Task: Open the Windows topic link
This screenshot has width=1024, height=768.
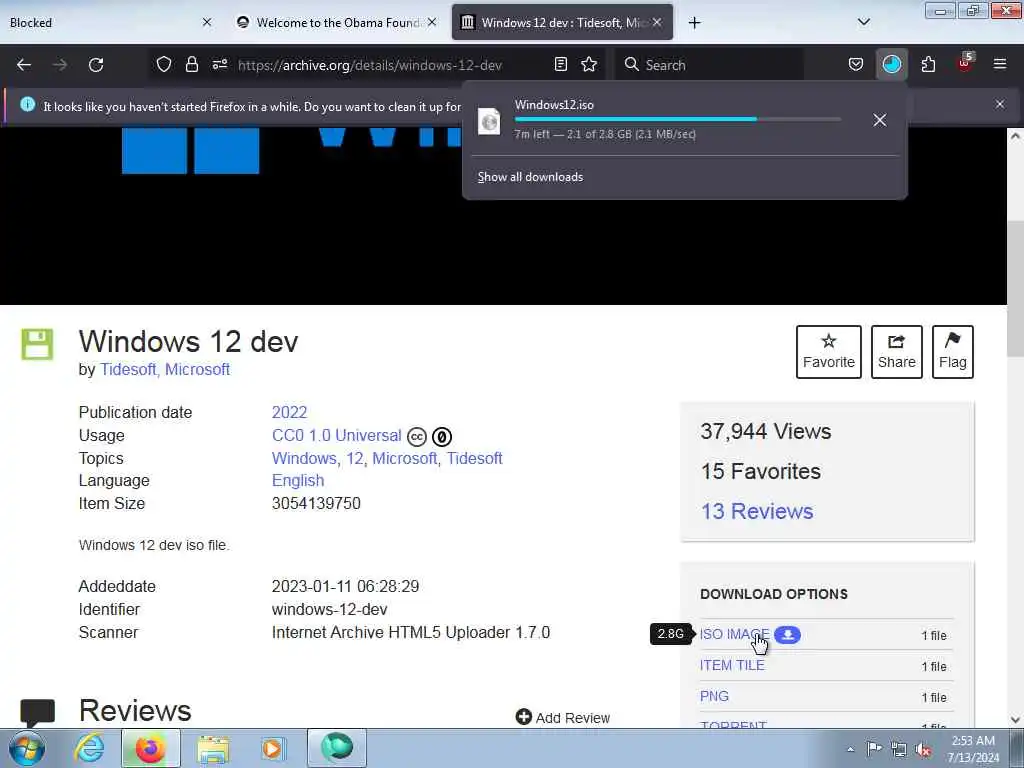Action: (304, 458)
